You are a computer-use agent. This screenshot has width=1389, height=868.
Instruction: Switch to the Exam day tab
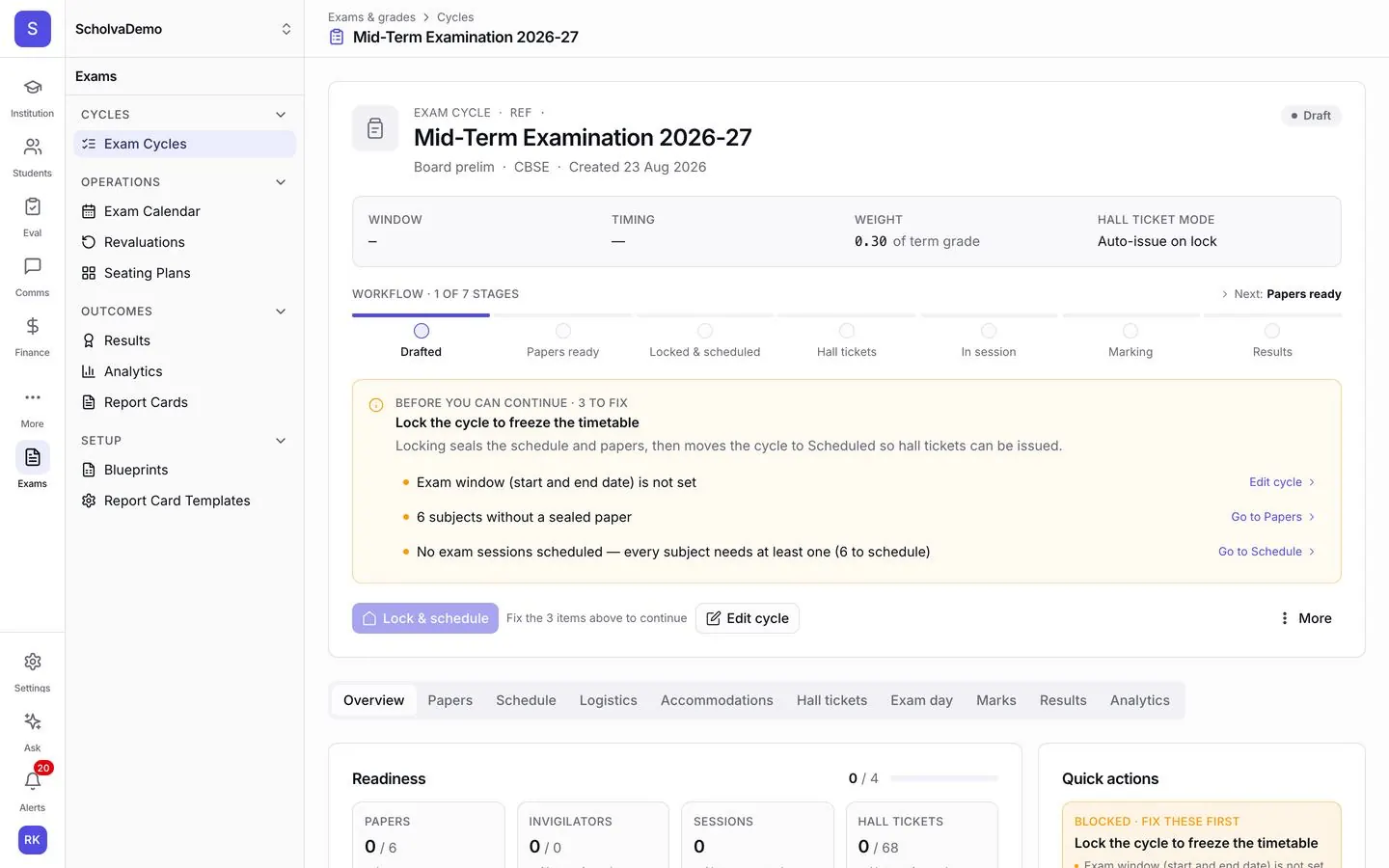pyautogui.click(x=921, y=700)
